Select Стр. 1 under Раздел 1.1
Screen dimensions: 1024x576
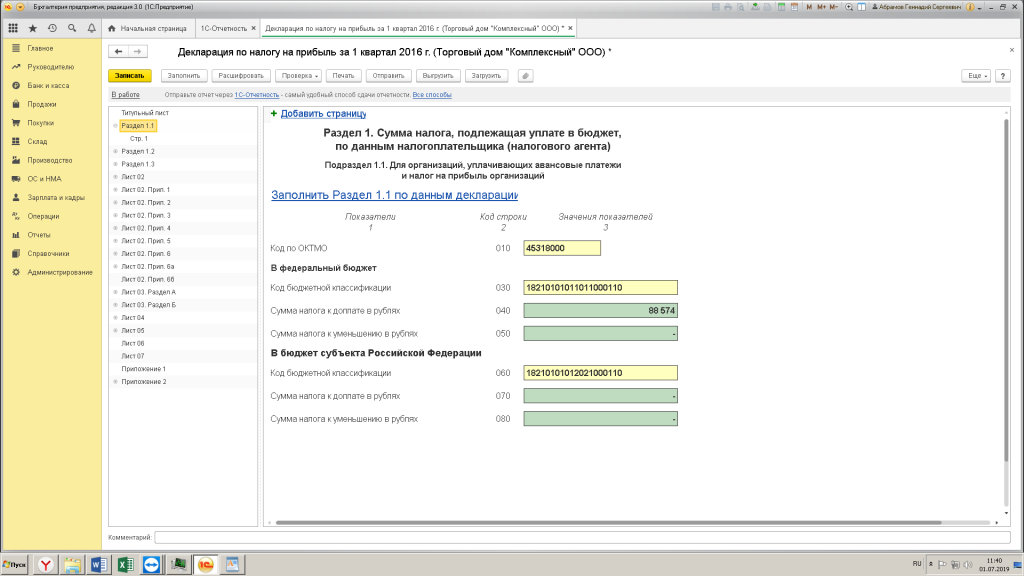tap(138, 138)
